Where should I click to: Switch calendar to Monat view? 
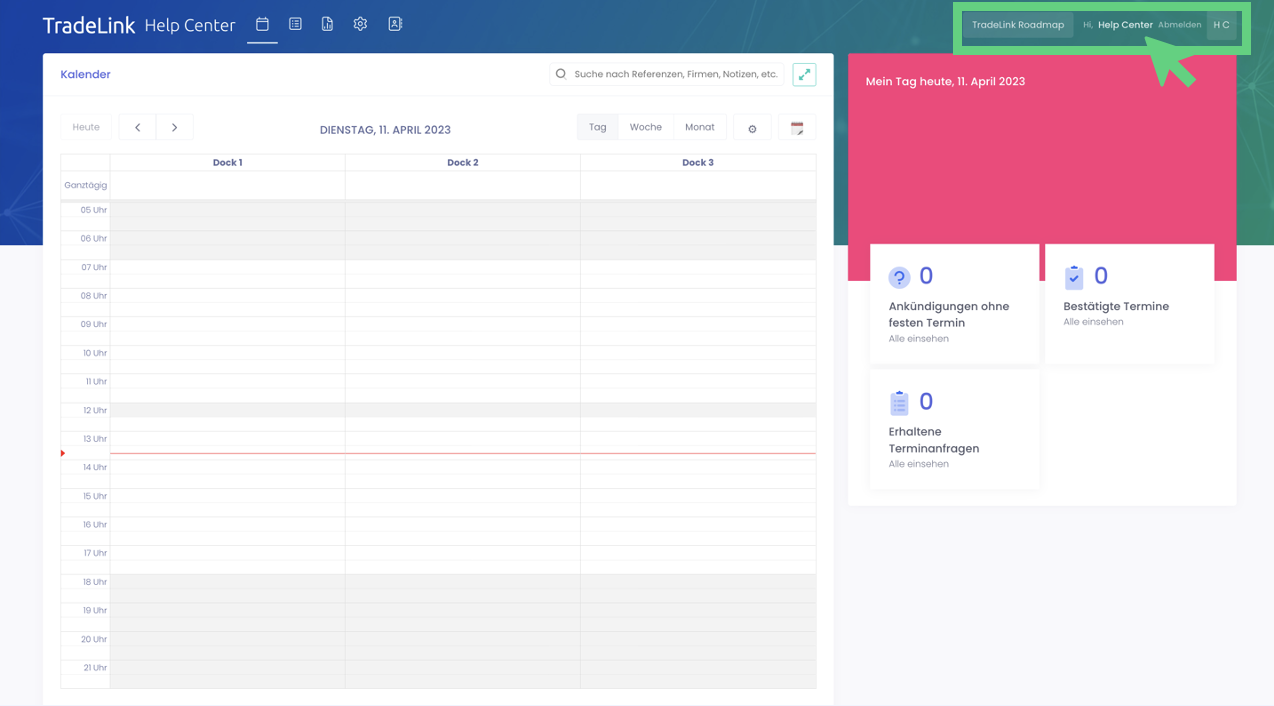tap(699, 127)
